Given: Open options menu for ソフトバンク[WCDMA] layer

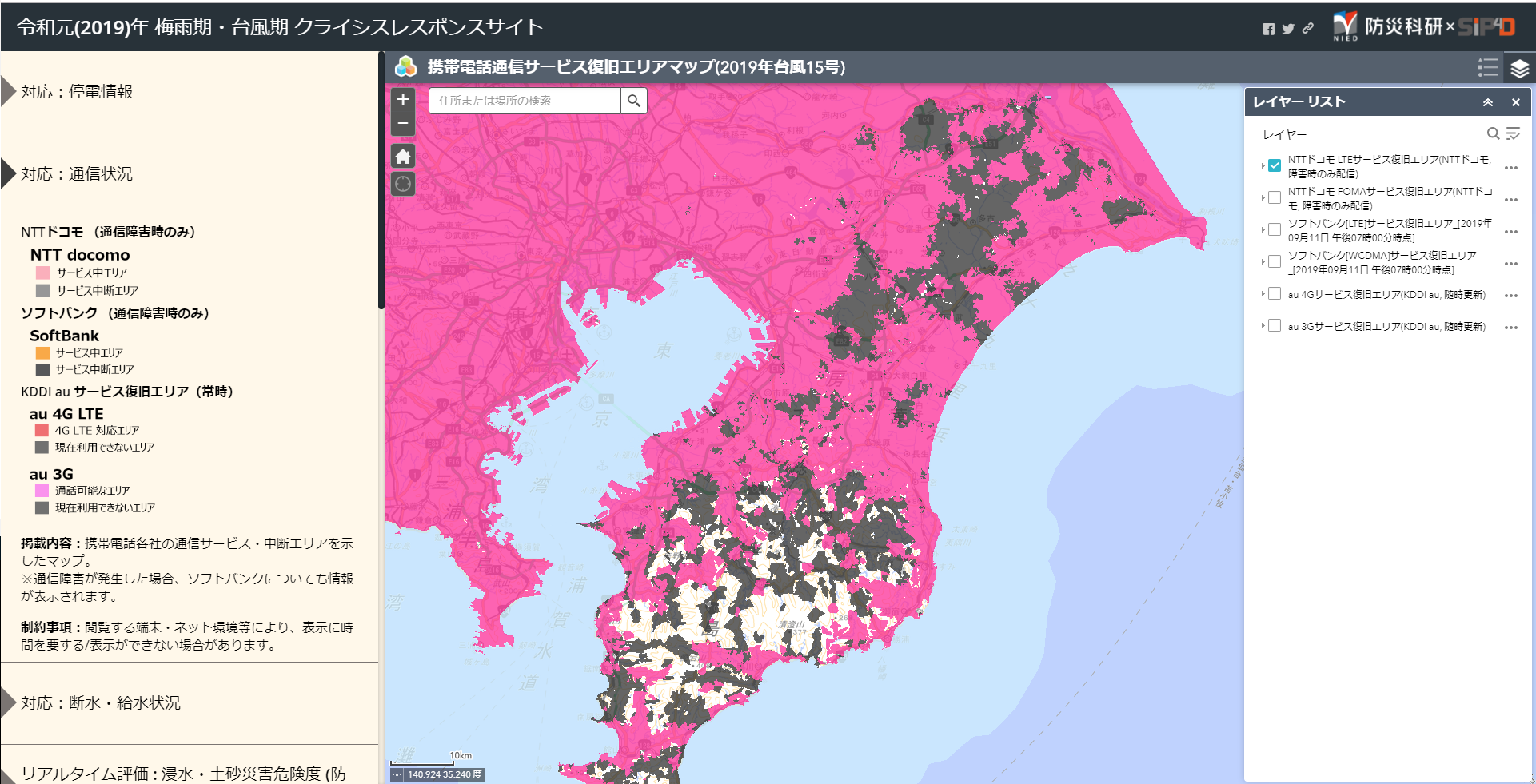Looking at the screenshot, I should click(1510, 264).
